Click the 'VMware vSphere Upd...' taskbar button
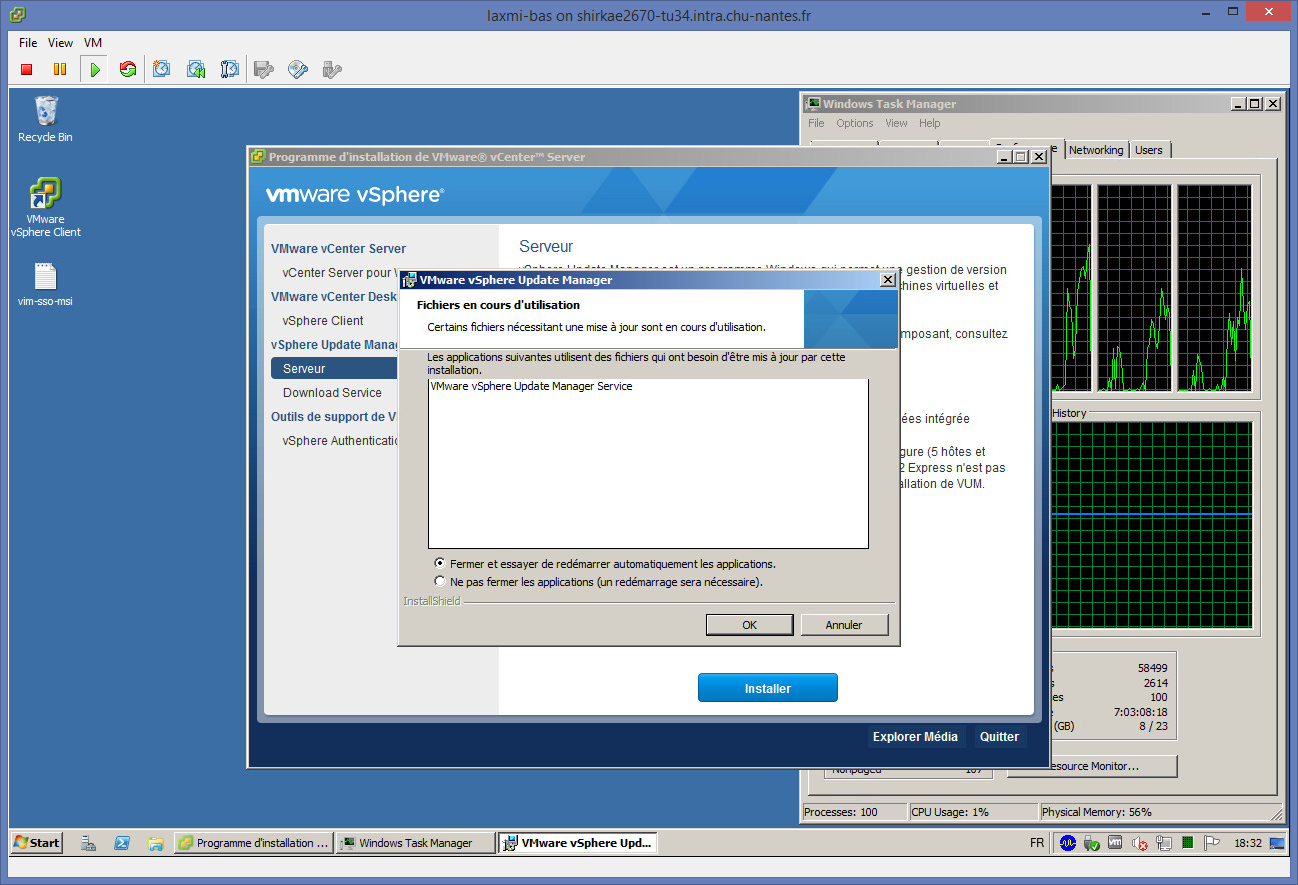This screenshot has height=885, width=1298. (577, 843)
